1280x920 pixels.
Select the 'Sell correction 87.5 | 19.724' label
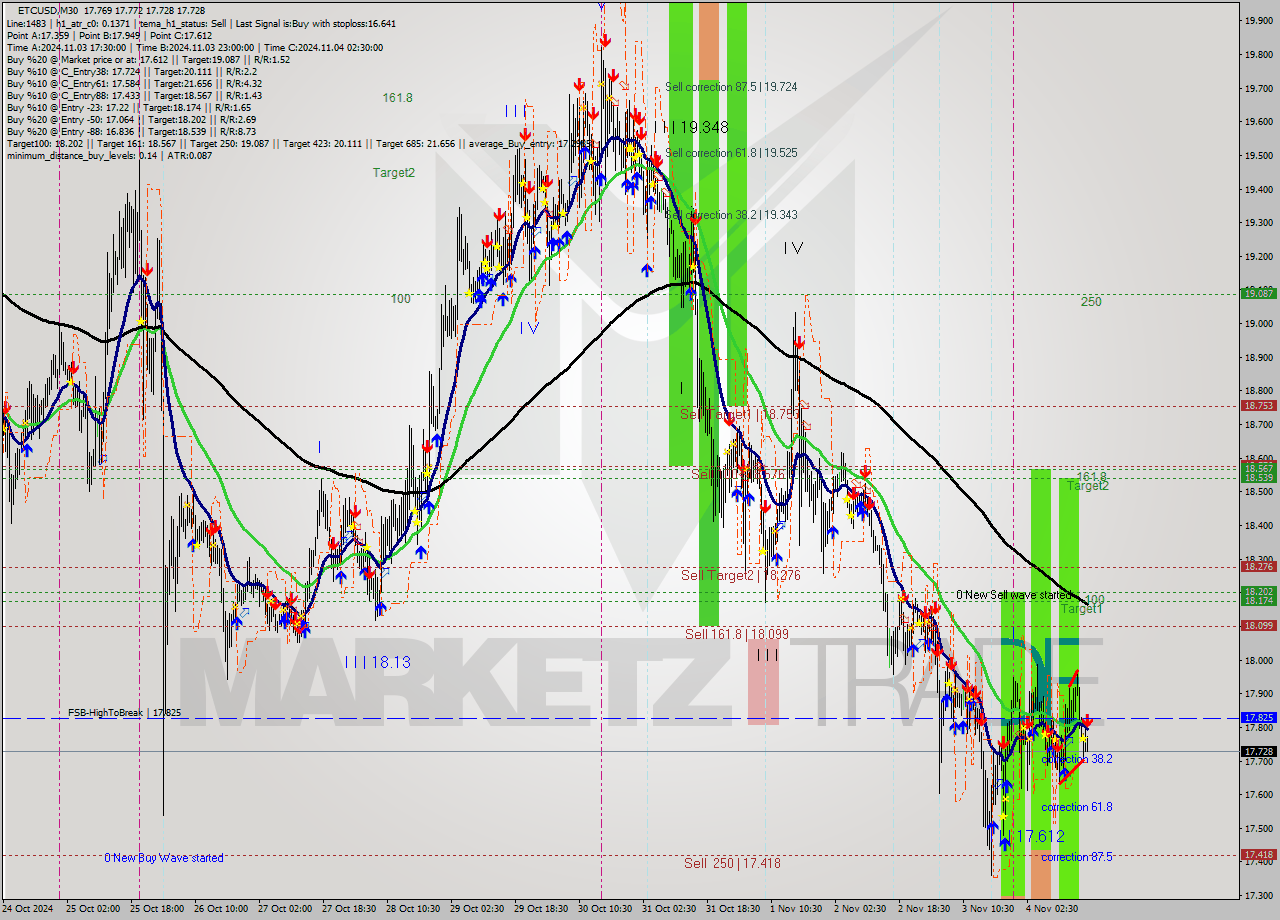731,87
